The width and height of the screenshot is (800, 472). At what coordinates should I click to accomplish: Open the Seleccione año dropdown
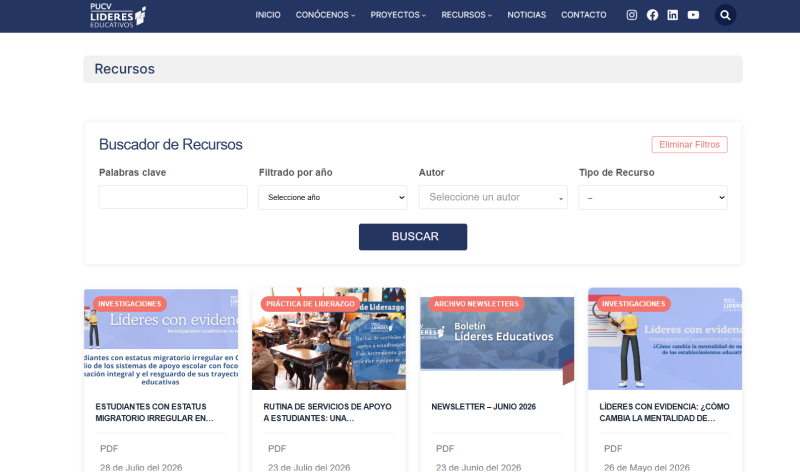point(333,197)
